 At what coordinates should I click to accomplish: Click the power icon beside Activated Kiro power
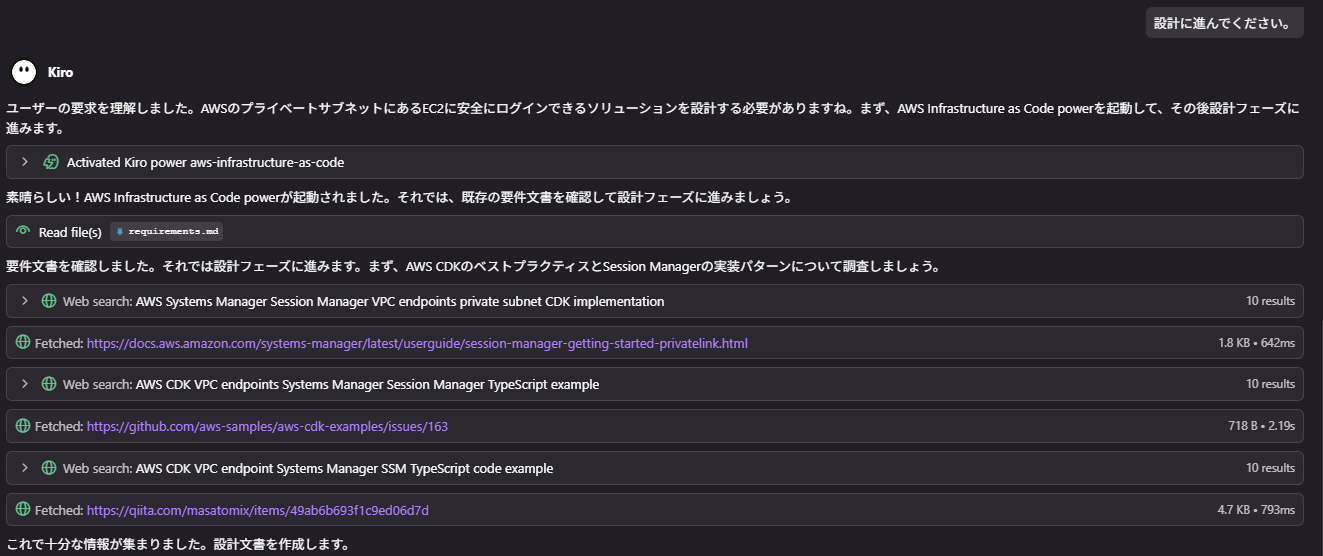pyautogui.click(x=51, y=162)
